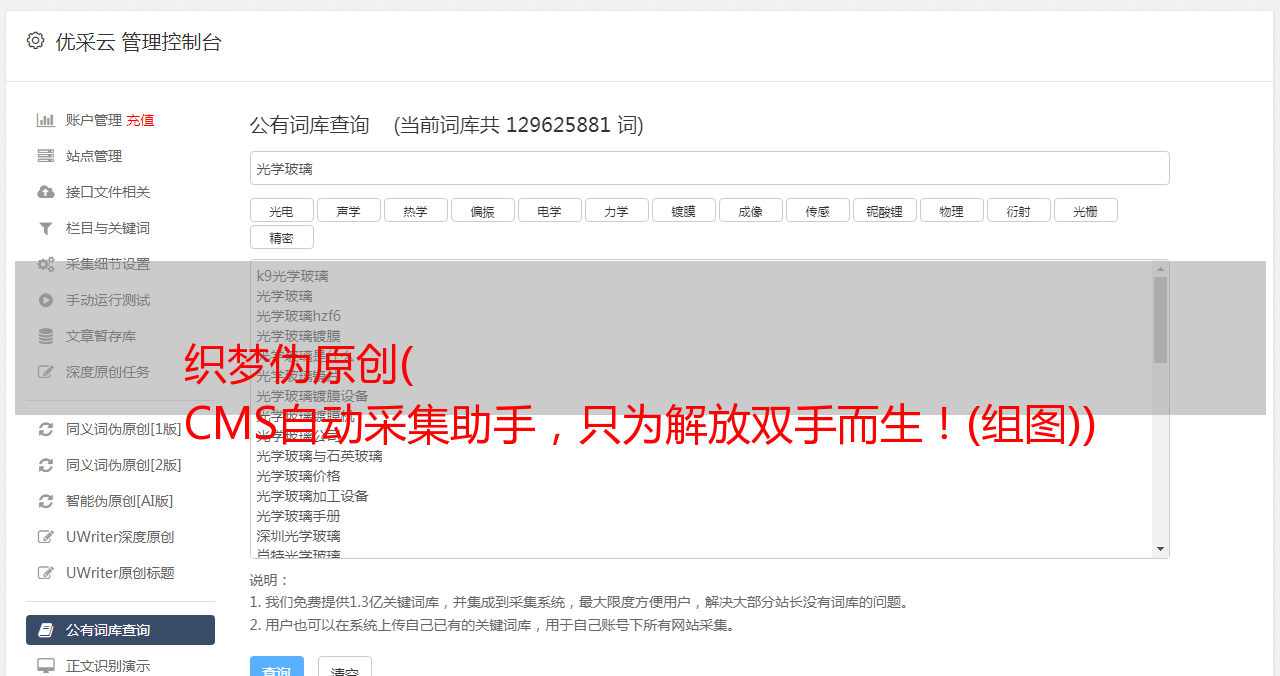Select the 成像 tag button
Image resolution: width=1280 pixels, height=676 pixels.
(750, 210)
